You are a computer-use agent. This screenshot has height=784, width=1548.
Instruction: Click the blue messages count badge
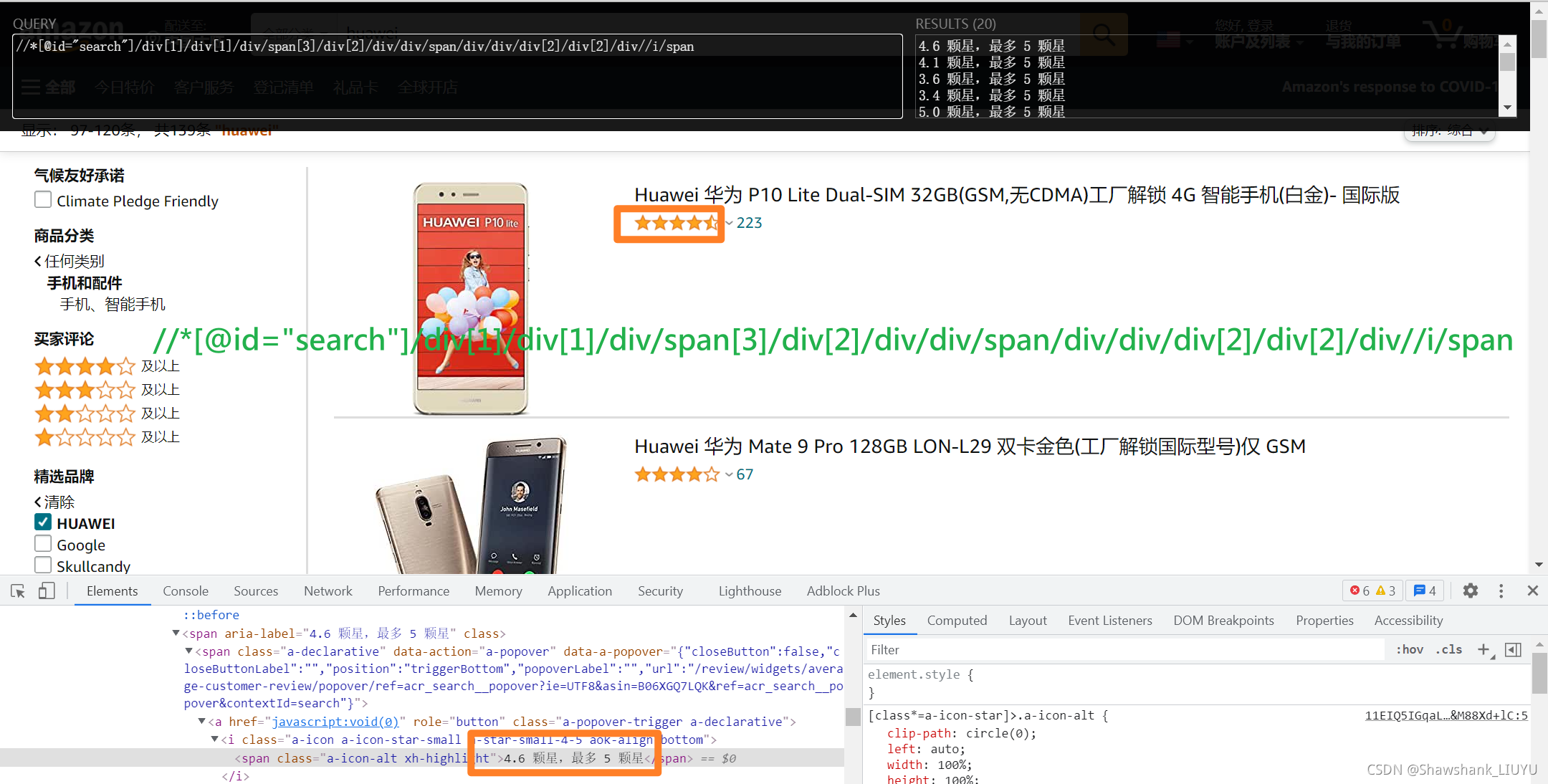click(x=1425, y=591)
